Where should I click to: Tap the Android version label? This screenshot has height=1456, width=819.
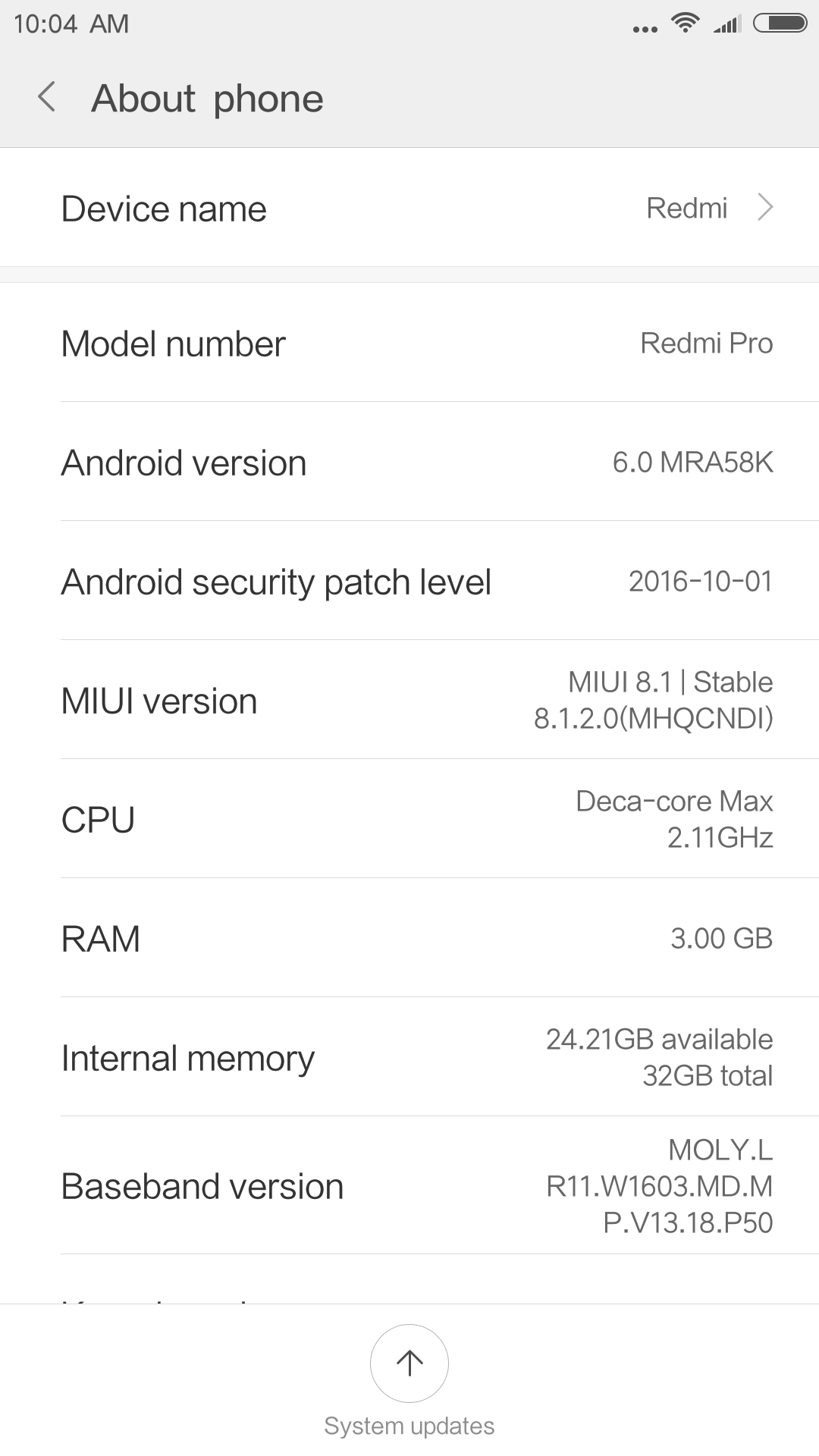[184, 463]
